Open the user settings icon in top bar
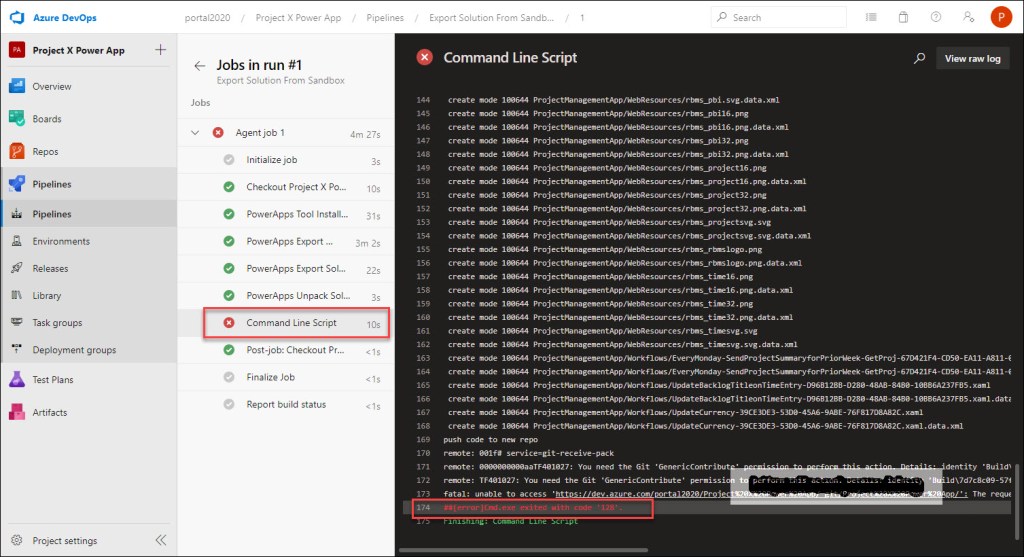The image size is (1024, 557). pos(967,17)
